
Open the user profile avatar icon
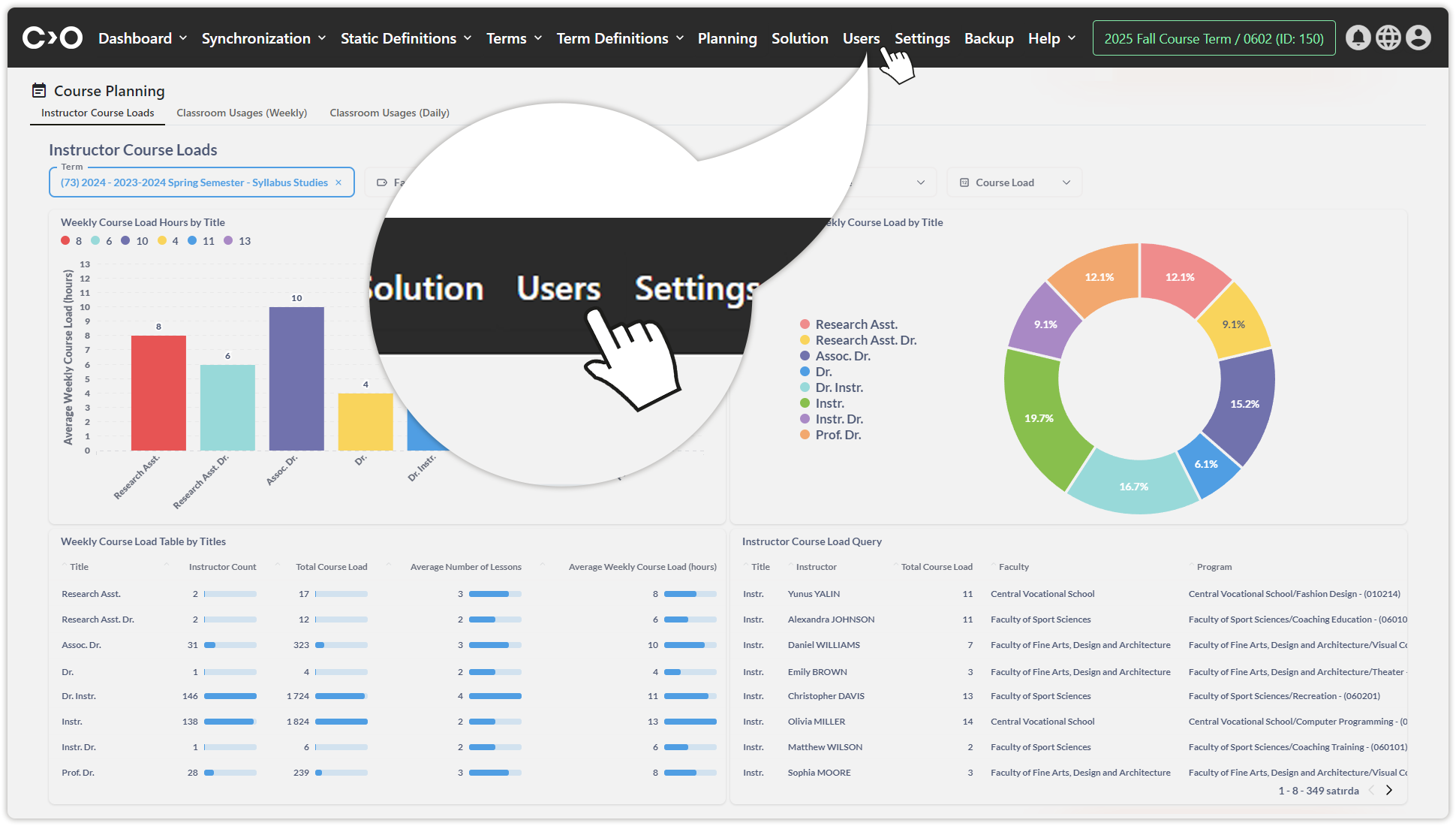click(x=1418, y=38)
